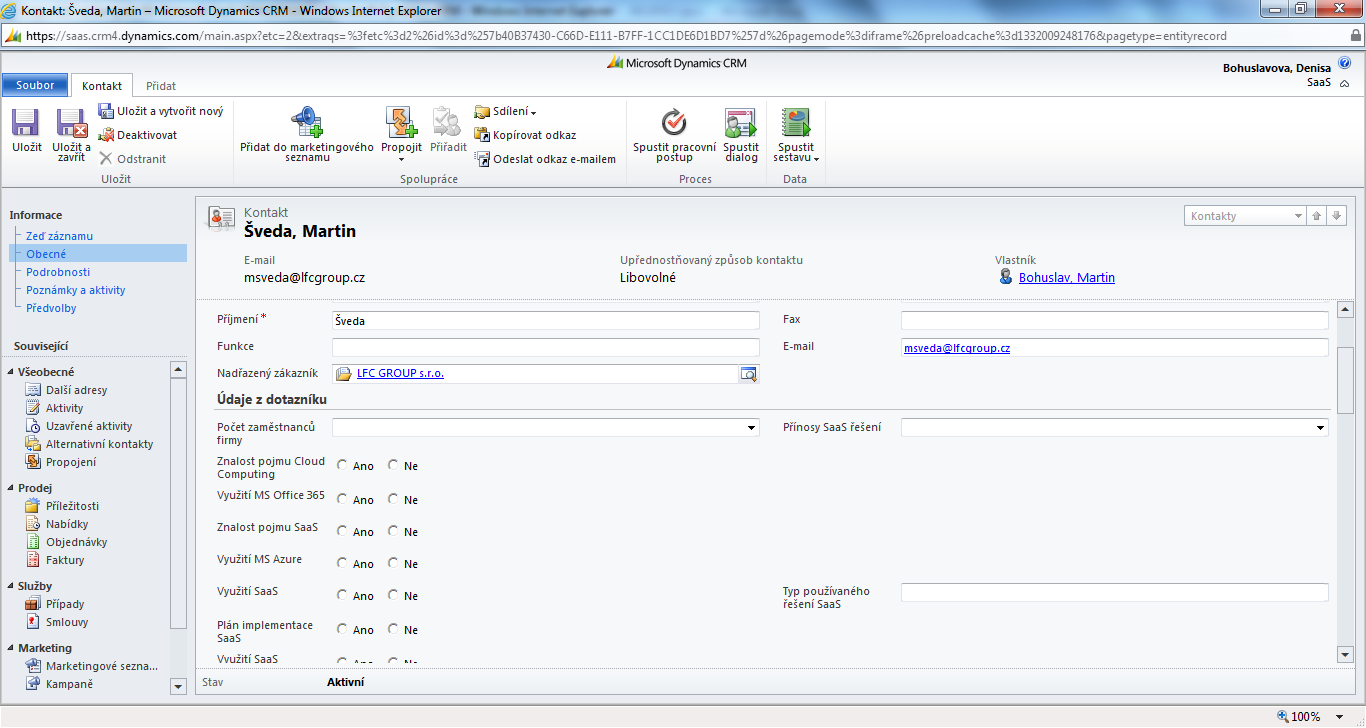Screen dimensions: 1366x728
Task: Go to Podrobnosti section
Action: (x=58, y=272)
